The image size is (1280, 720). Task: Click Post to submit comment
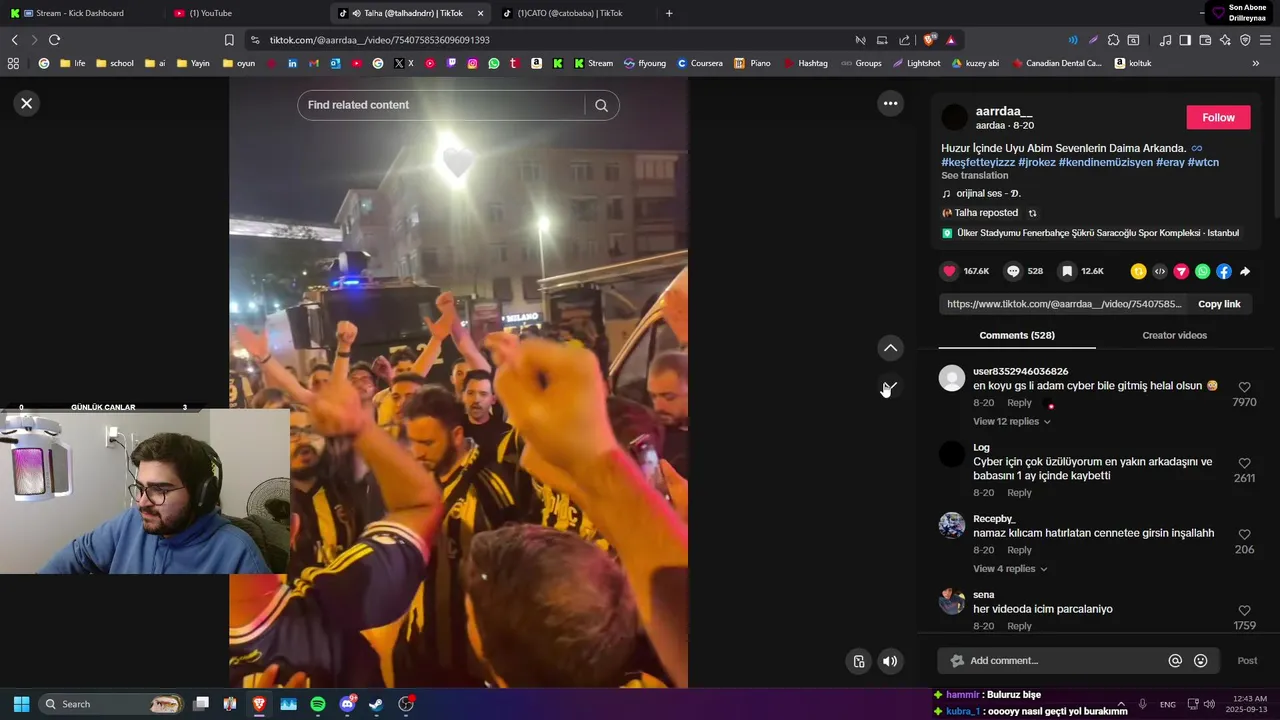click(x=1247, y=661)
